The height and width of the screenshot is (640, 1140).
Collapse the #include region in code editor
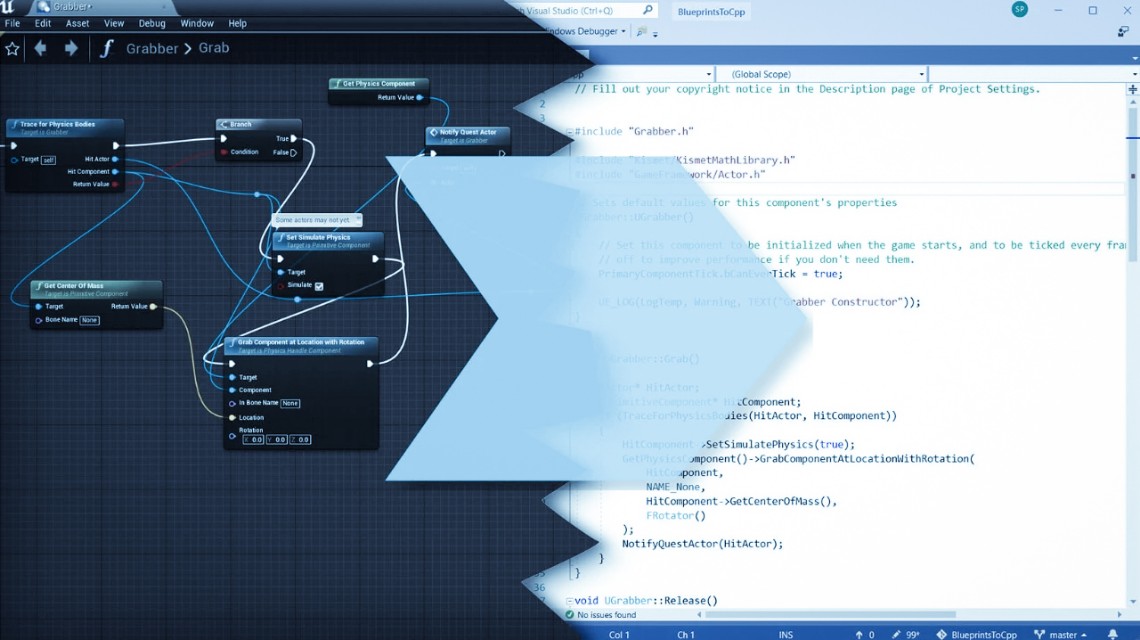click(569, 132)
